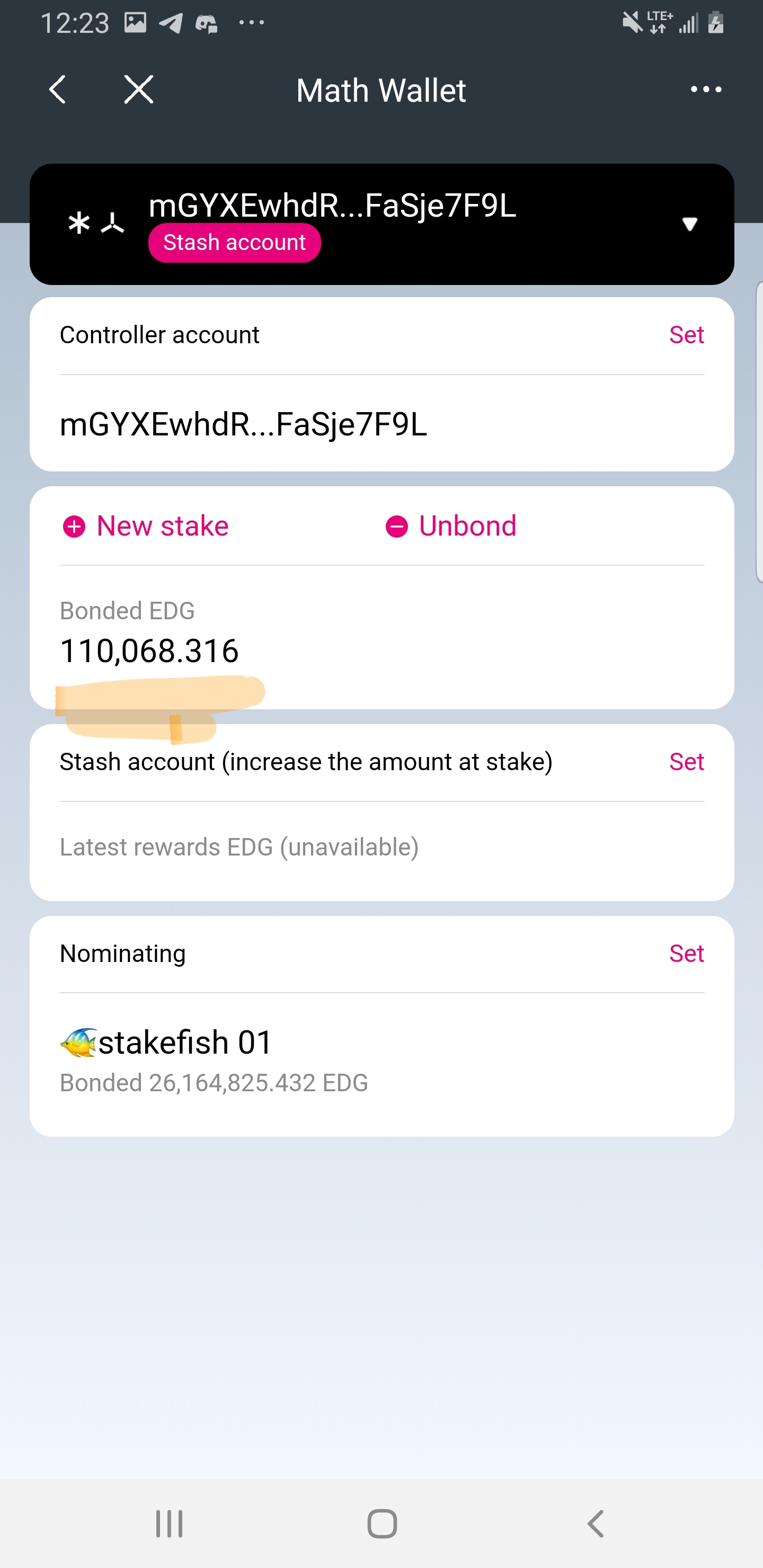Image resolution: width=763 pixels, height=1568 pixels.
Task: Set the Stash account reward destination
Action: pyautogui.click(x=686, y=761)
